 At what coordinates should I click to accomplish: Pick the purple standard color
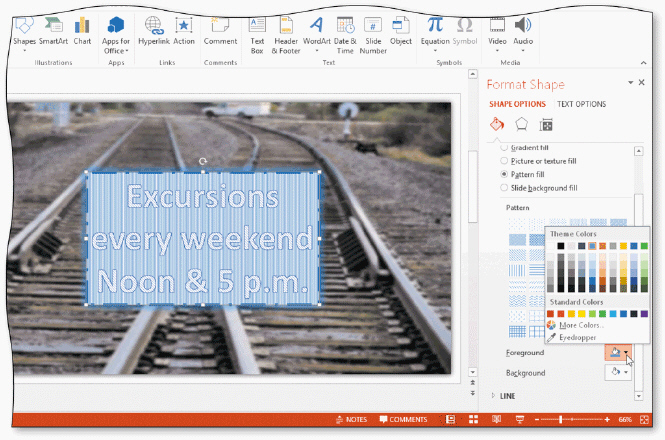pyautogui.click(x=644, y=314)
